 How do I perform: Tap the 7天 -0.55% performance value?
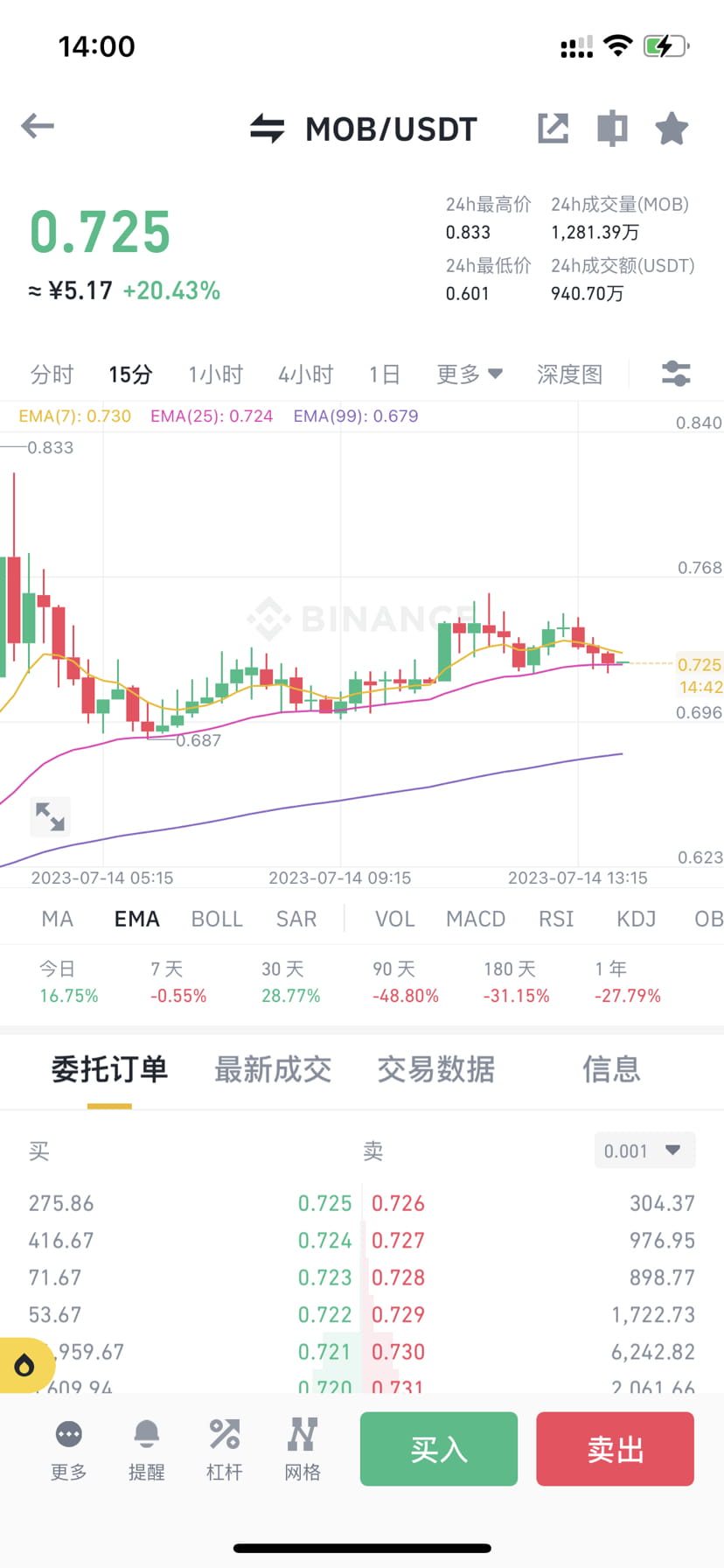click(x=178, y=996)
